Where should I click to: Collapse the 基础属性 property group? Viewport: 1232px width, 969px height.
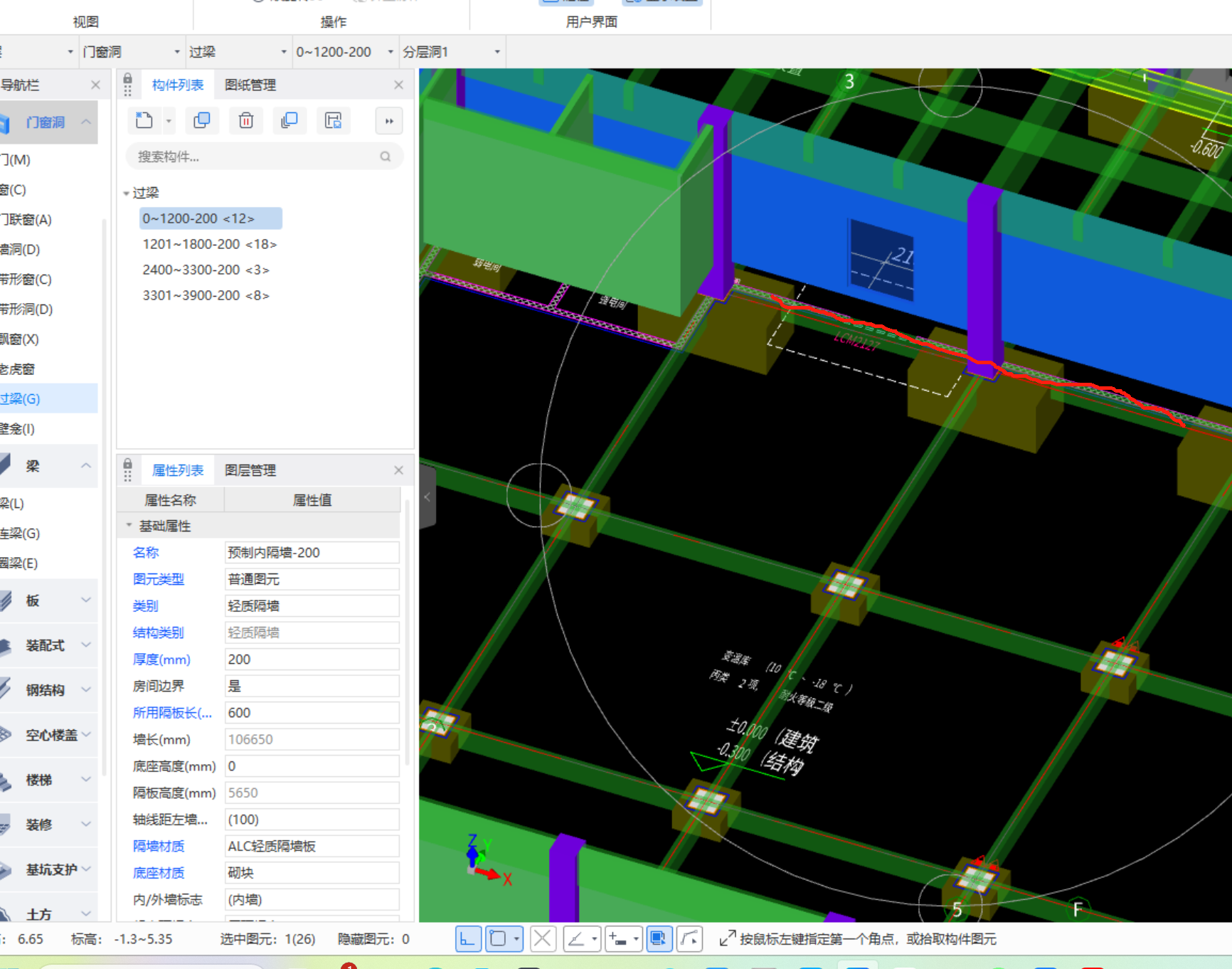click(129, 526)
